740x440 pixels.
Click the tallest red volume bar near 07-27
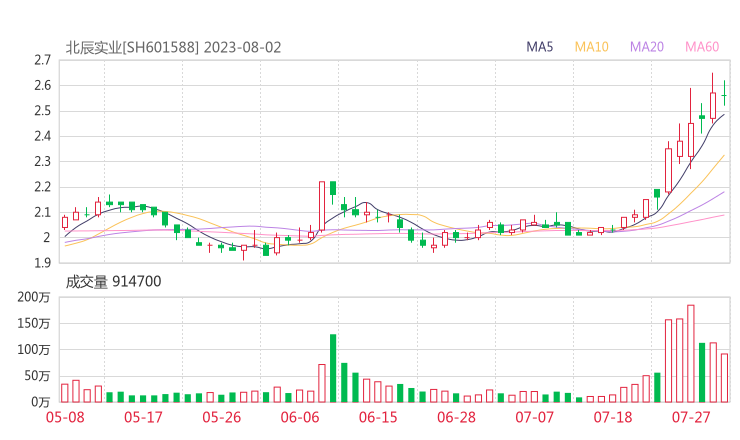pos(691,354)
